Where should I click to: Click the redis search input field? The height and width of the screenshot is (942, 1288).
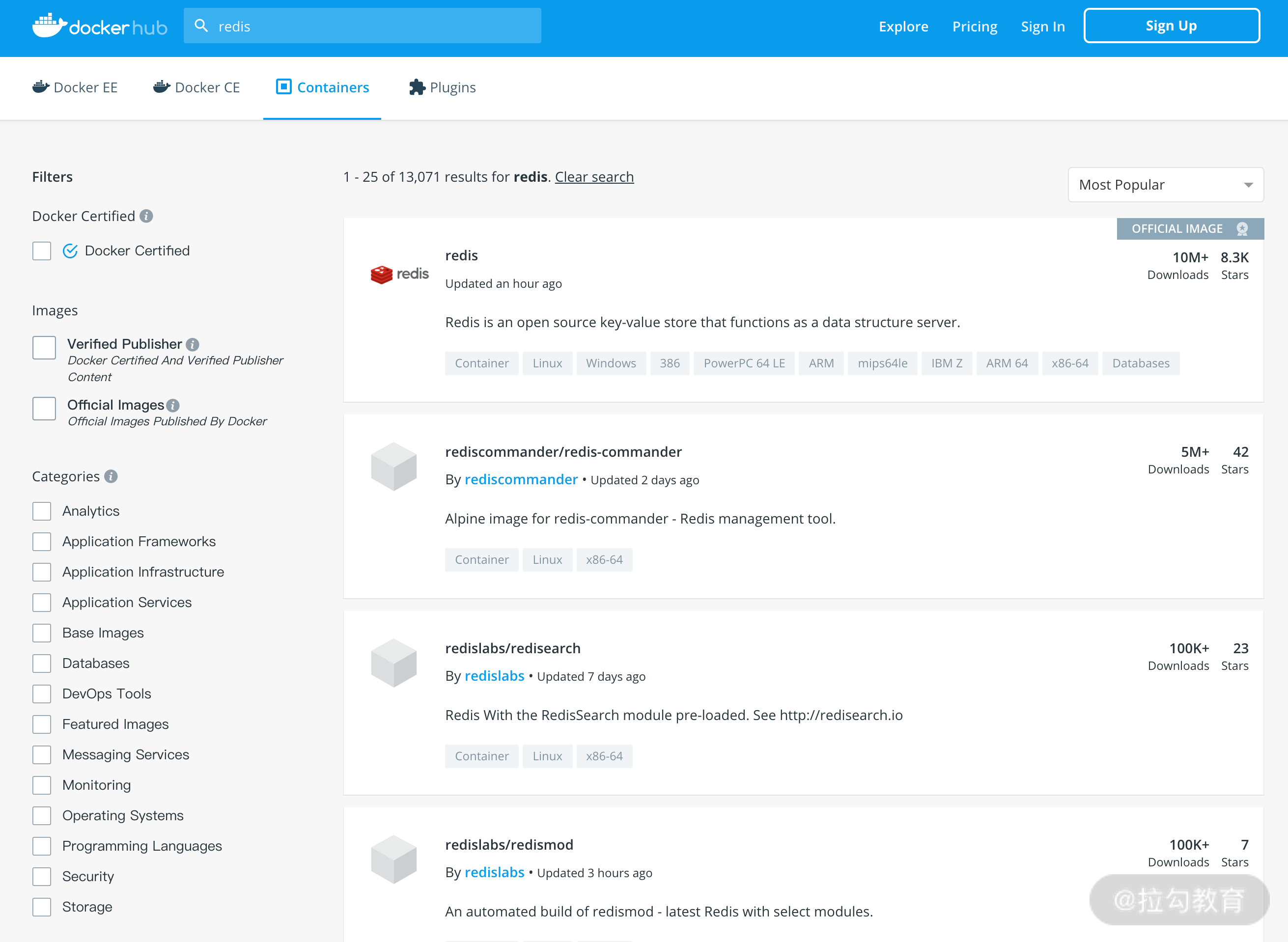(362, 26)
